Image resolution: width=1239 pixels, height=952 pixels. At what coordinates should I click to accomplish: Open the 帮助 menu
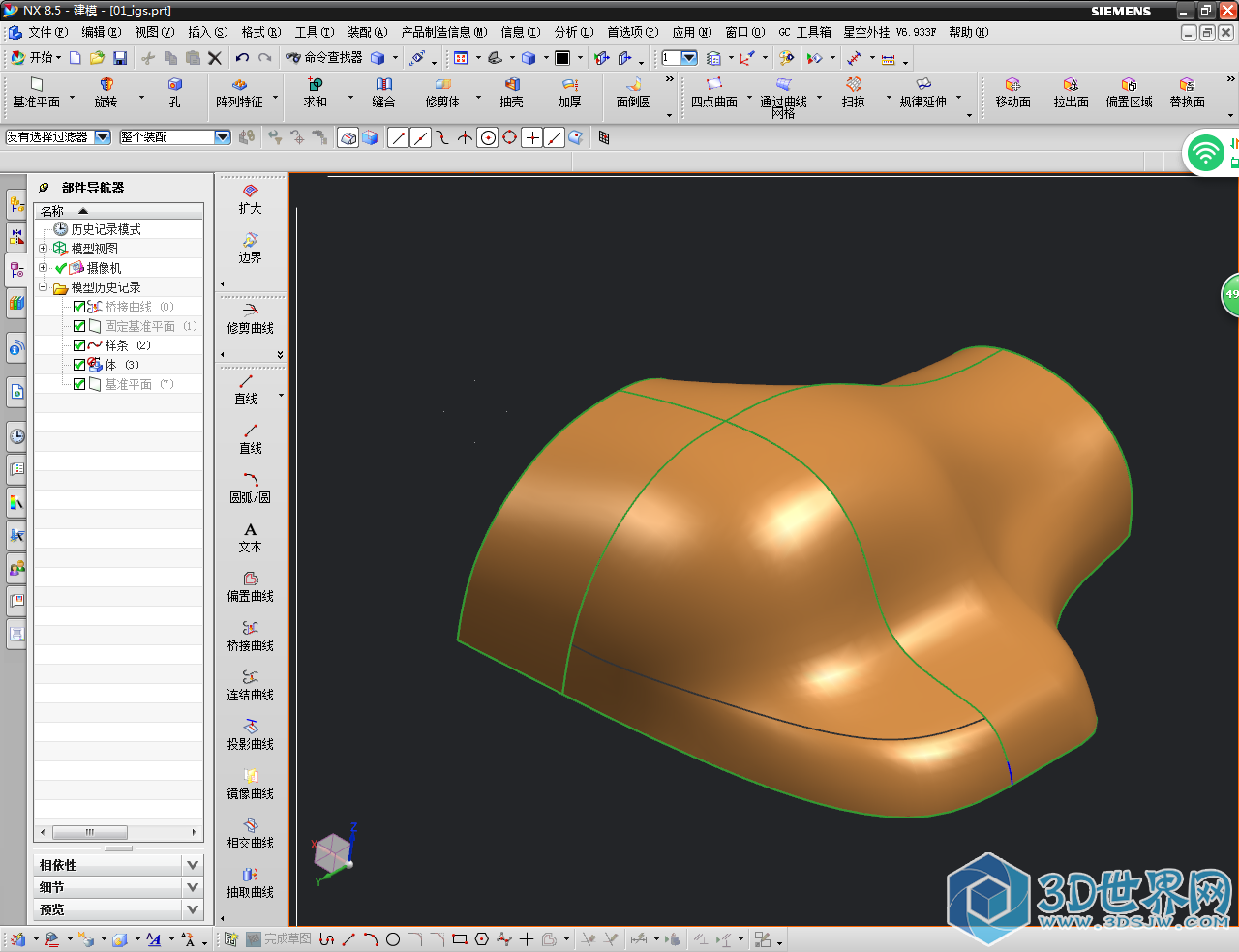968,32
